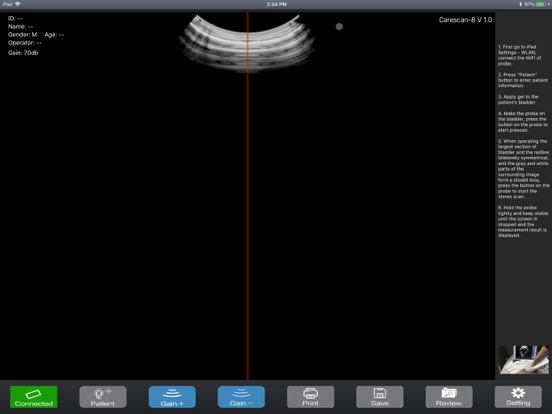Open the Review folder
552x414 pixels.
point(449,397)
